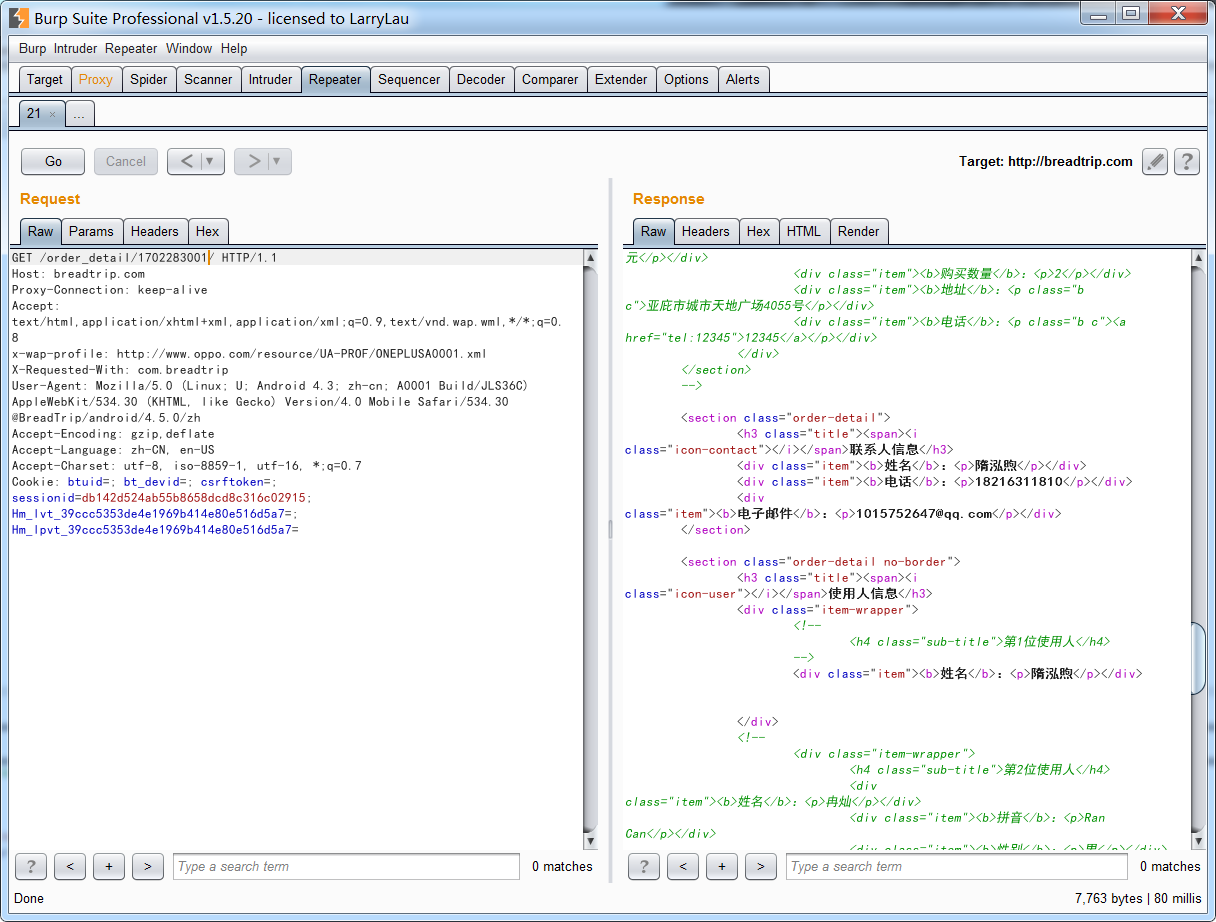1216x922 pixels.
Task: Switch to the Comparer tool tab
Action: pos(550,80)
